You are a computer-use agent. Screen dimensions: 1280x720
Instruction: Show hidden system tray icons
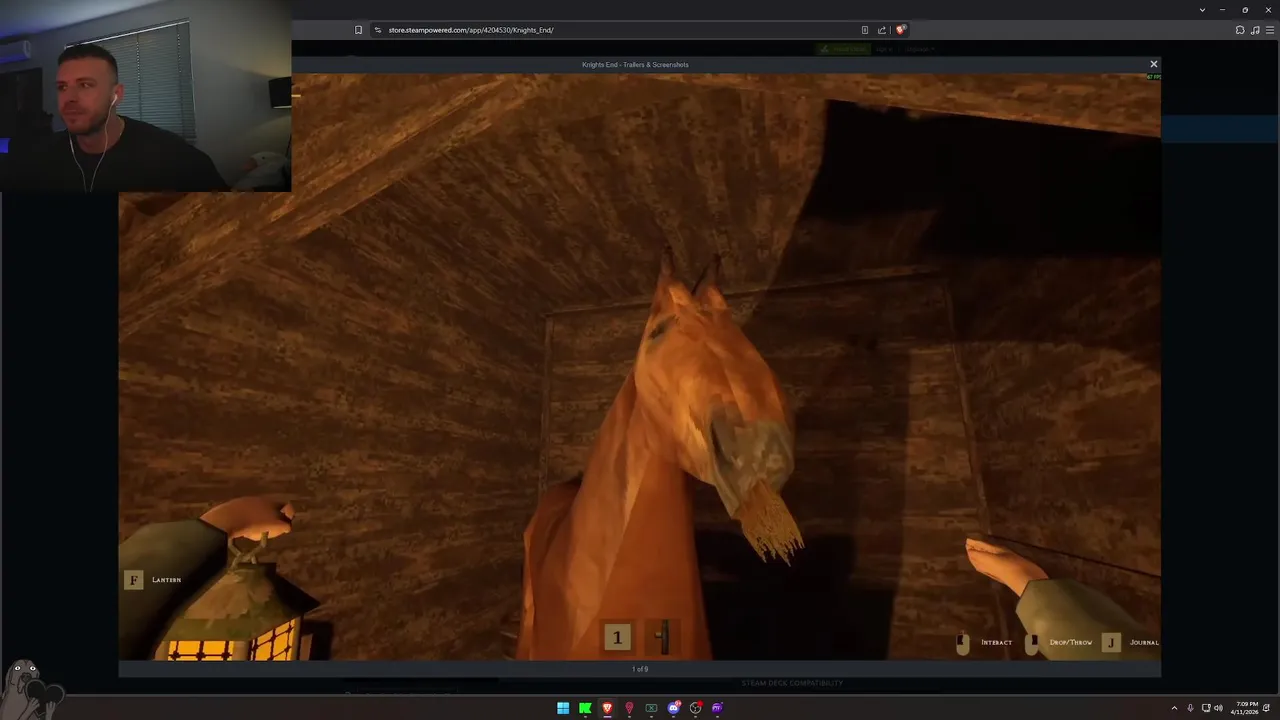[1174, 708]
